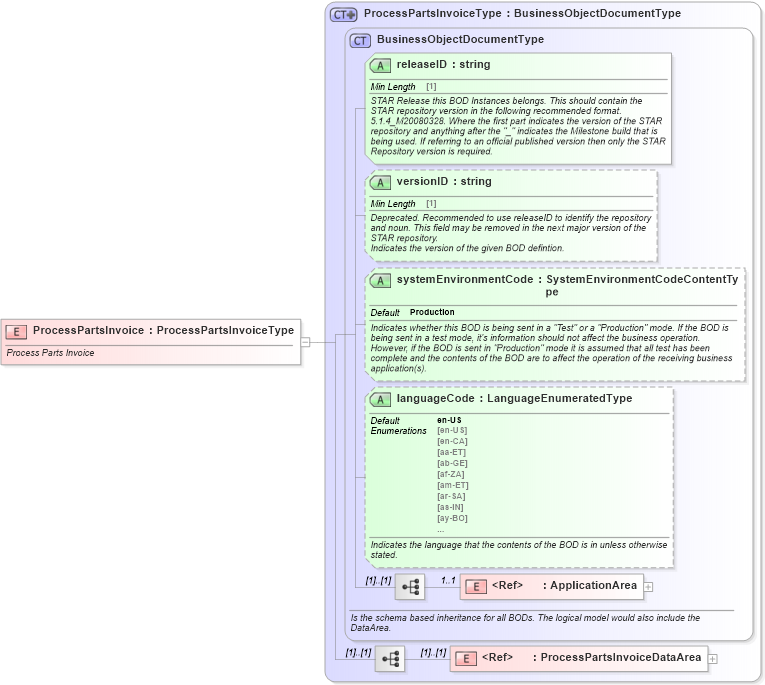
Task: Select [1]..[1] label left of ApplicationArea sequence
Action: click(379, 580)
